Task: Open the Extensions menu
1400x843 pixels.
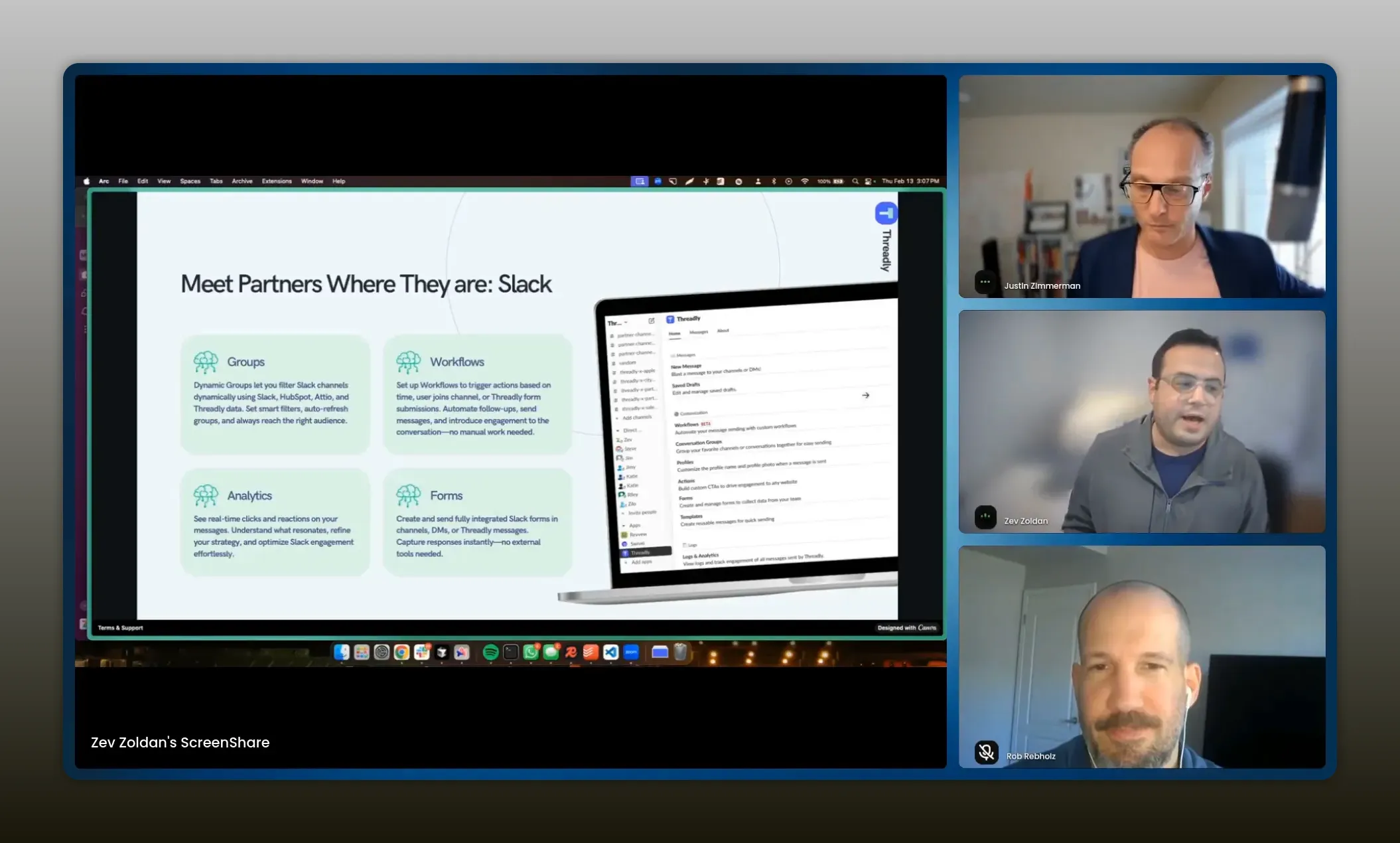Action: 276,181
